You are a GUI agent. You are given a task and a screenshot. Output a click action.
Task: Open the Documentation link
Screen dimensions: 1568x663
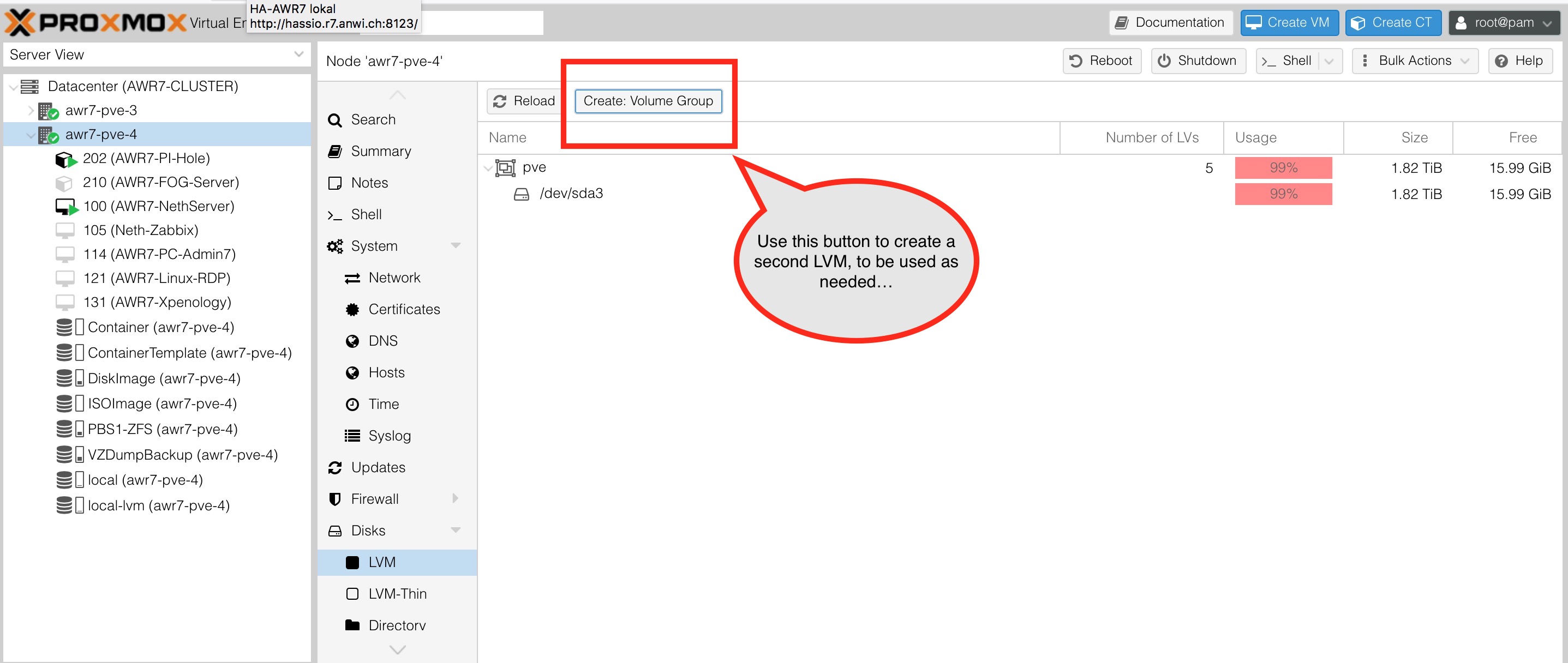1170,22
